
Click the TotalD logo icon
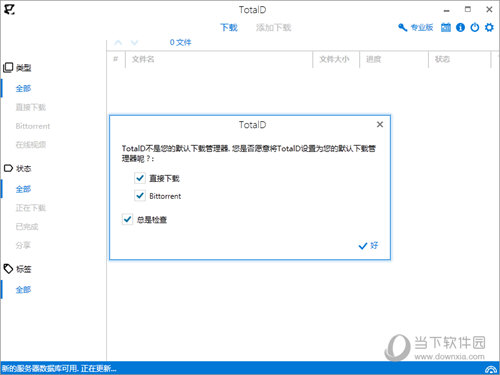click(9, 9)
